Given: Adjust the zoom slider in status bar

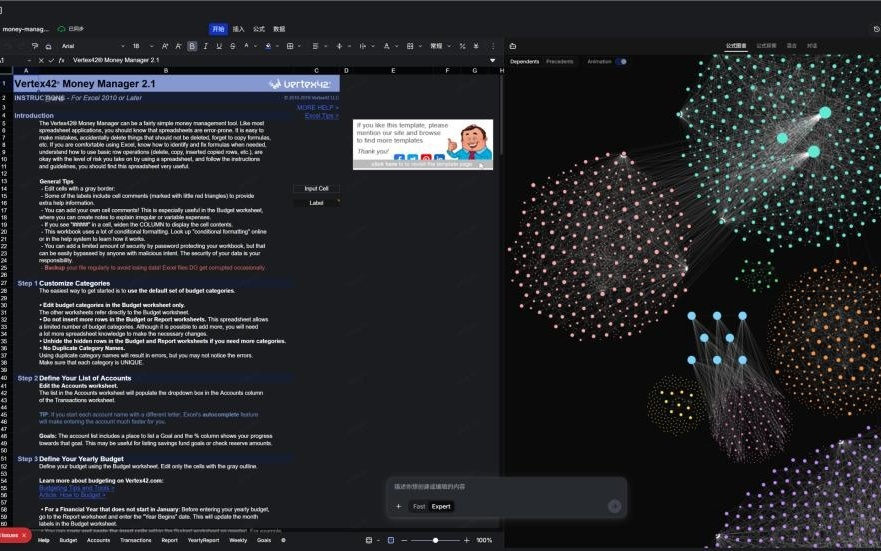Looking at the screenshot, I should pyautogui.click(x=435, y=540).
